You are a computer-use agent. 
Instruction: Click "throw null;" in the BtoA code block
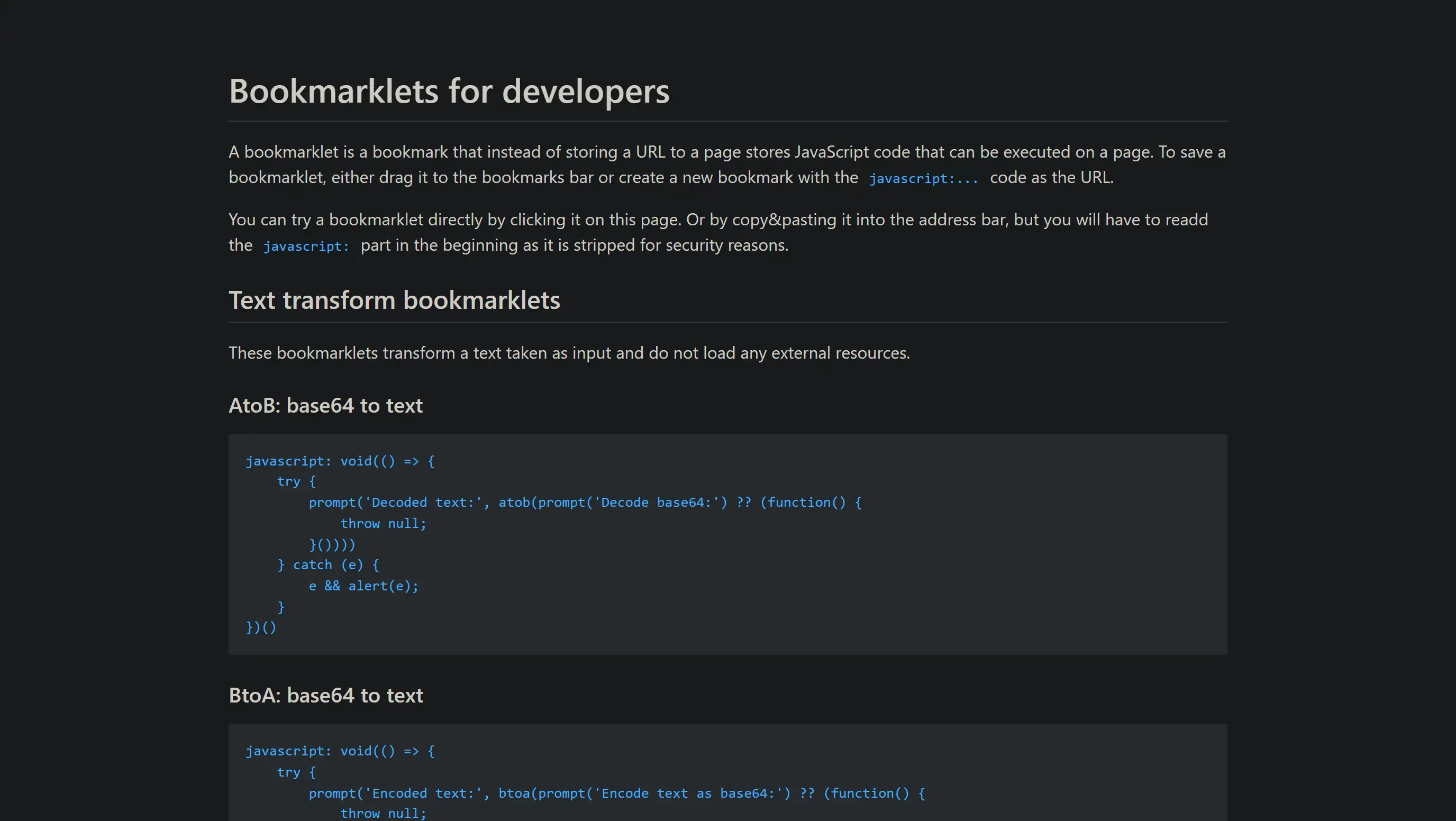383,814
